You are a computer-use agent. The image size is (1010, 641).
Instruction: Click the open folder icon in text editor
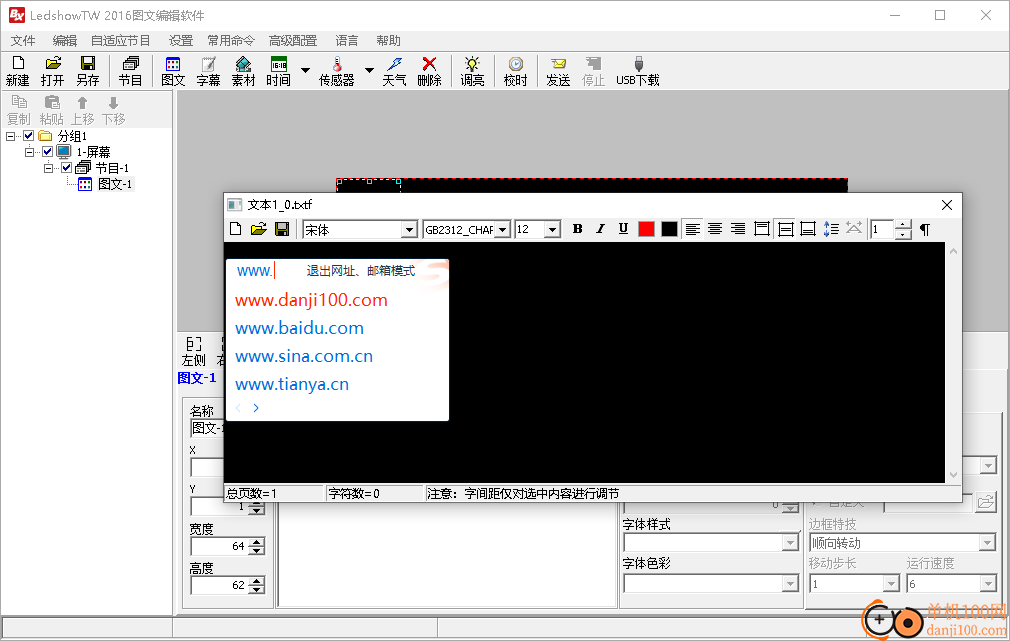(258, 229)
